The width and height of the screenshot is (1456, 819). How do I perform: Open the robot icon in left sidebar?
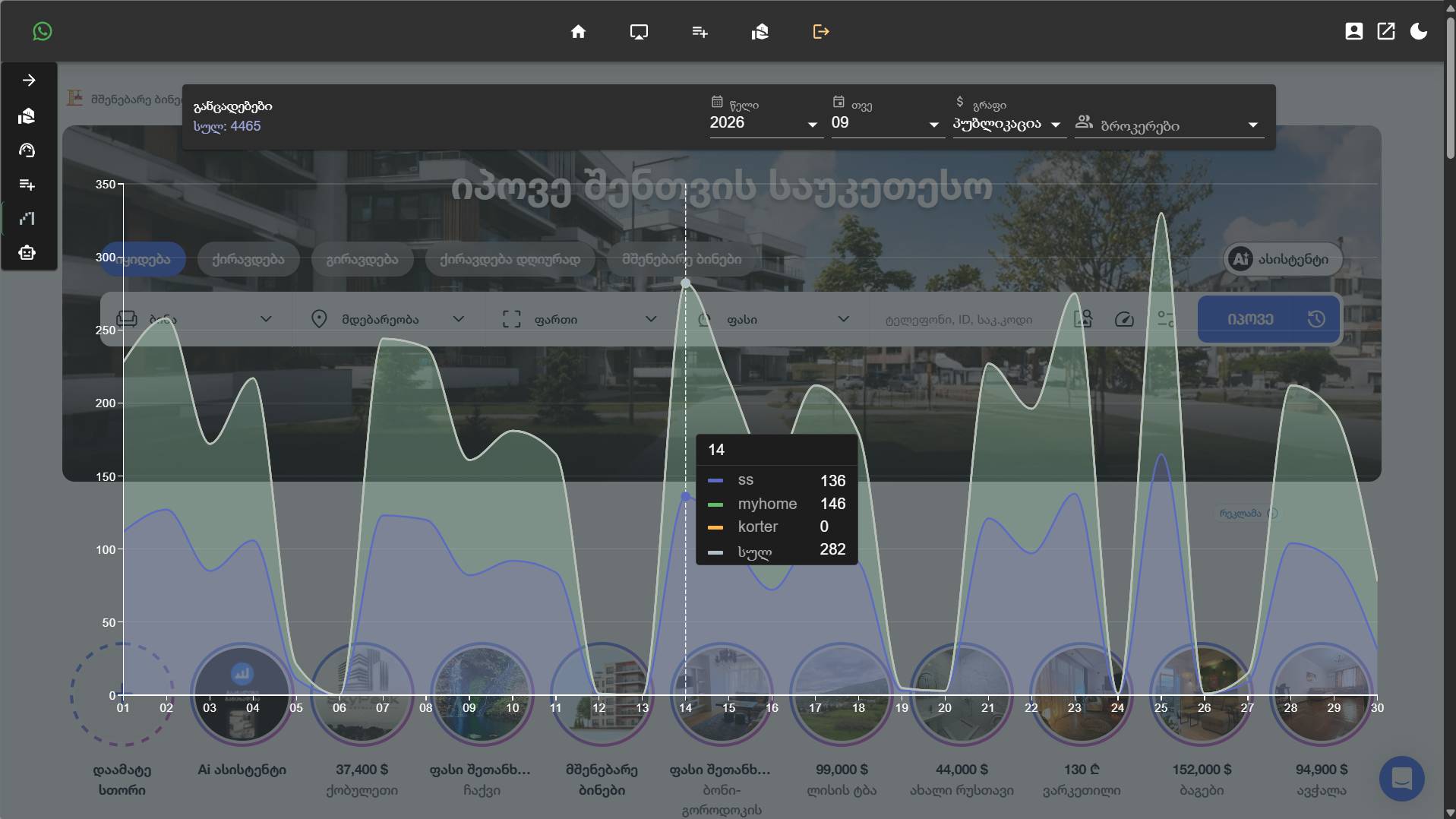pyautogui.click(x=27, y=253)
